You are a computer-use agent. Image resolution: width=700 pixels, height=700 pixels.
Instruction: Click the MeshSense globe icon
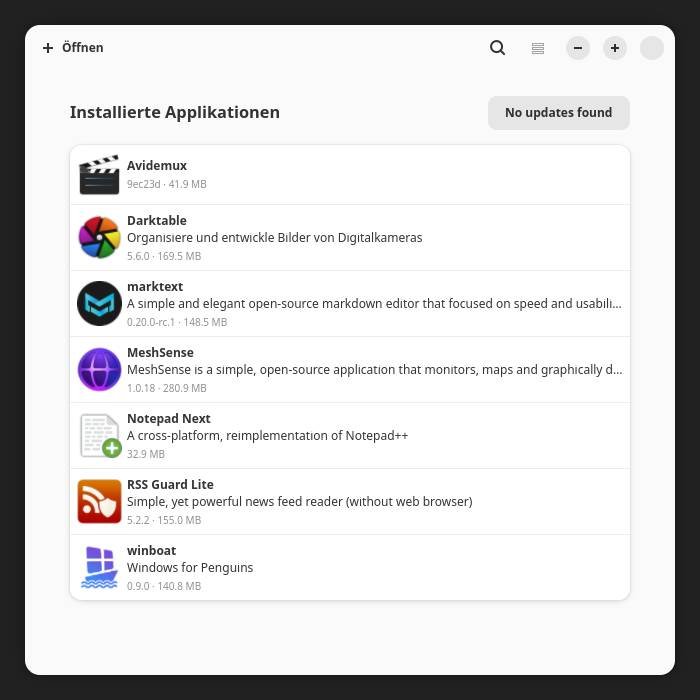pyautogui.click(x=99, y=369)
